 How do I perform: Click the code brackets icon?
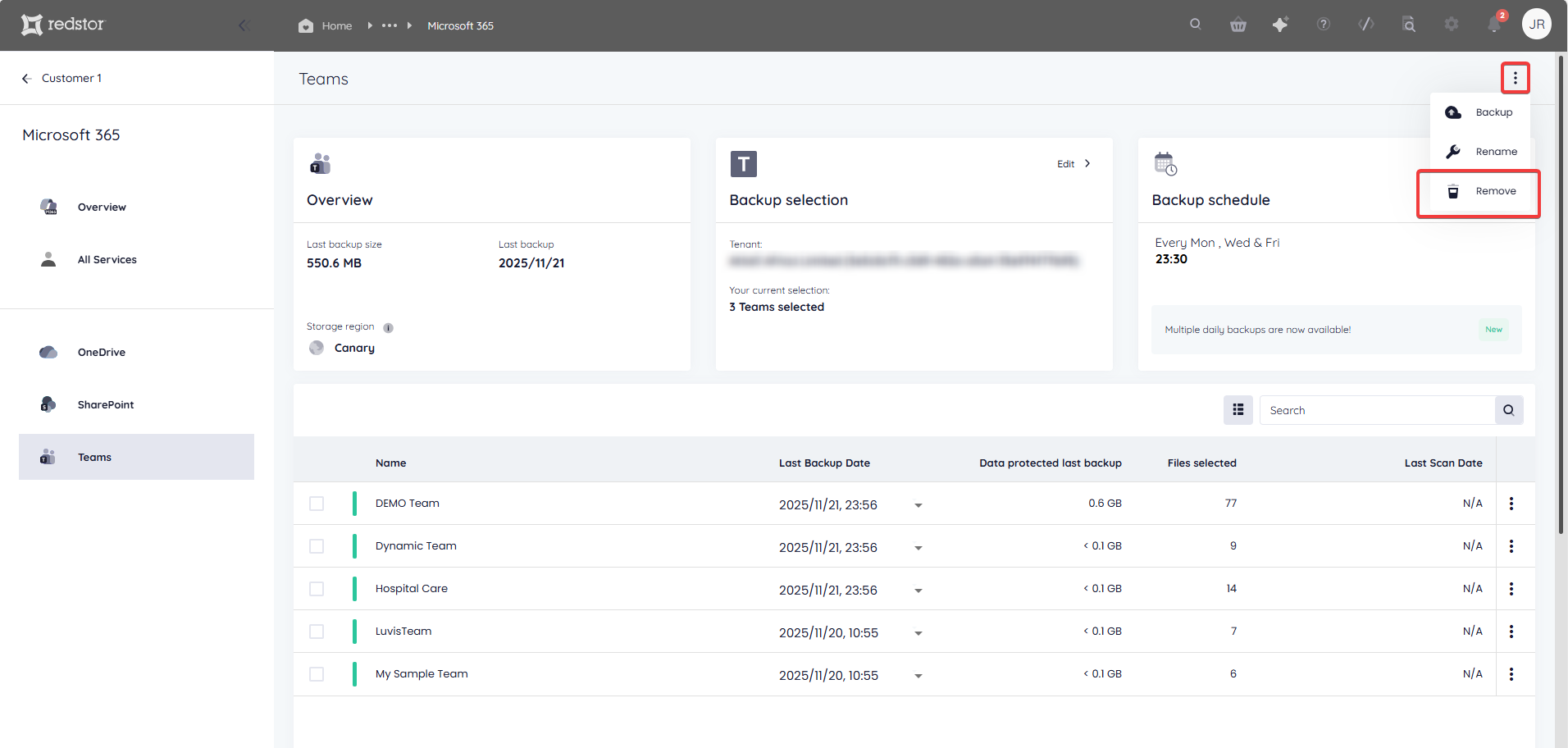(x=1366, y=25)
